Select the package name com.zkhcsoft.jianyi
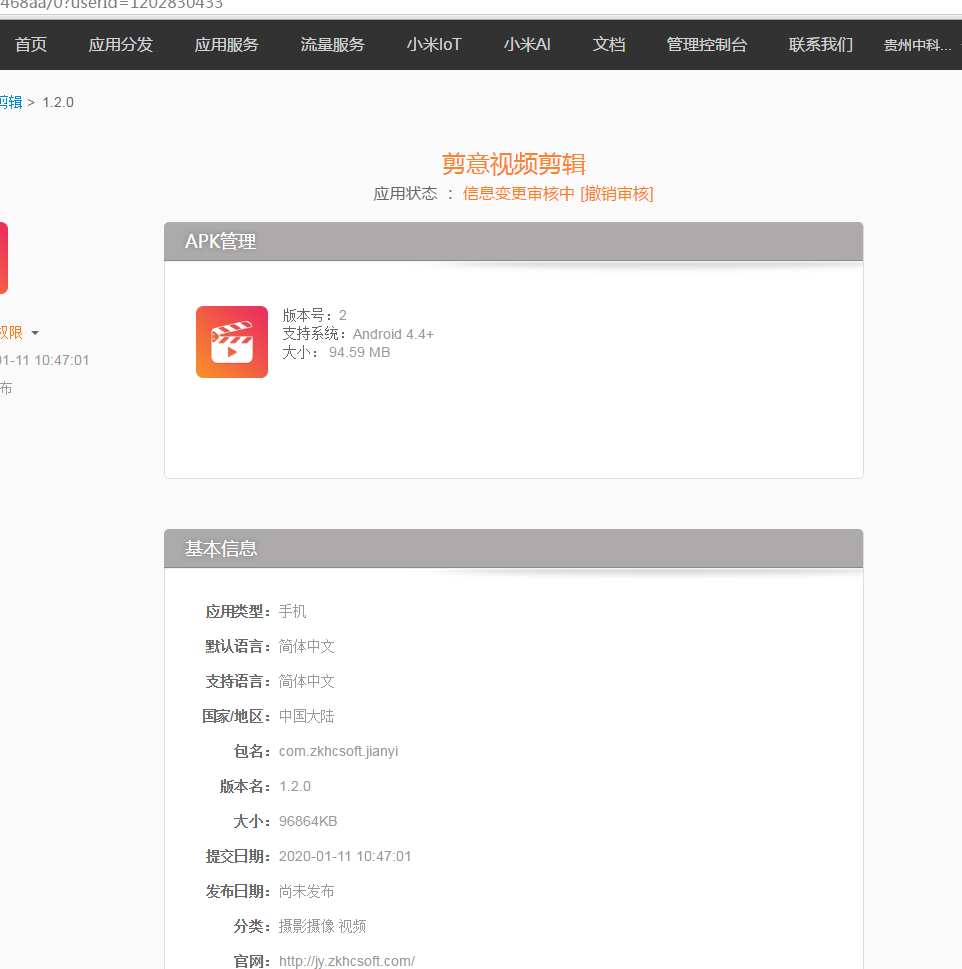This screenshot has height=969, width=962. pyautogui.click(x=339, y=751)
